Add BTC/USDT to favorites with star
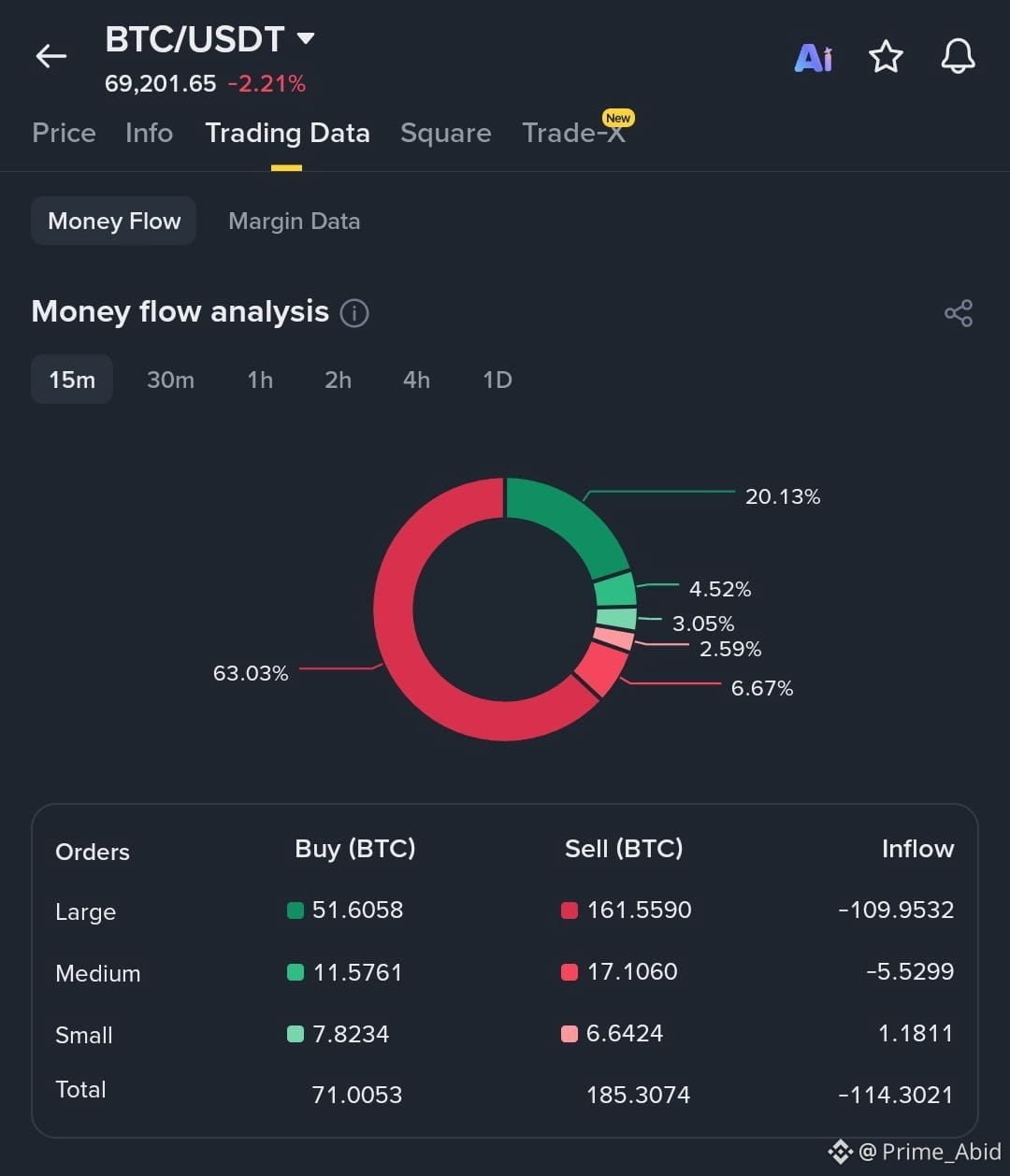Viewport: 1010px width, 1176px height. [886, 57]
